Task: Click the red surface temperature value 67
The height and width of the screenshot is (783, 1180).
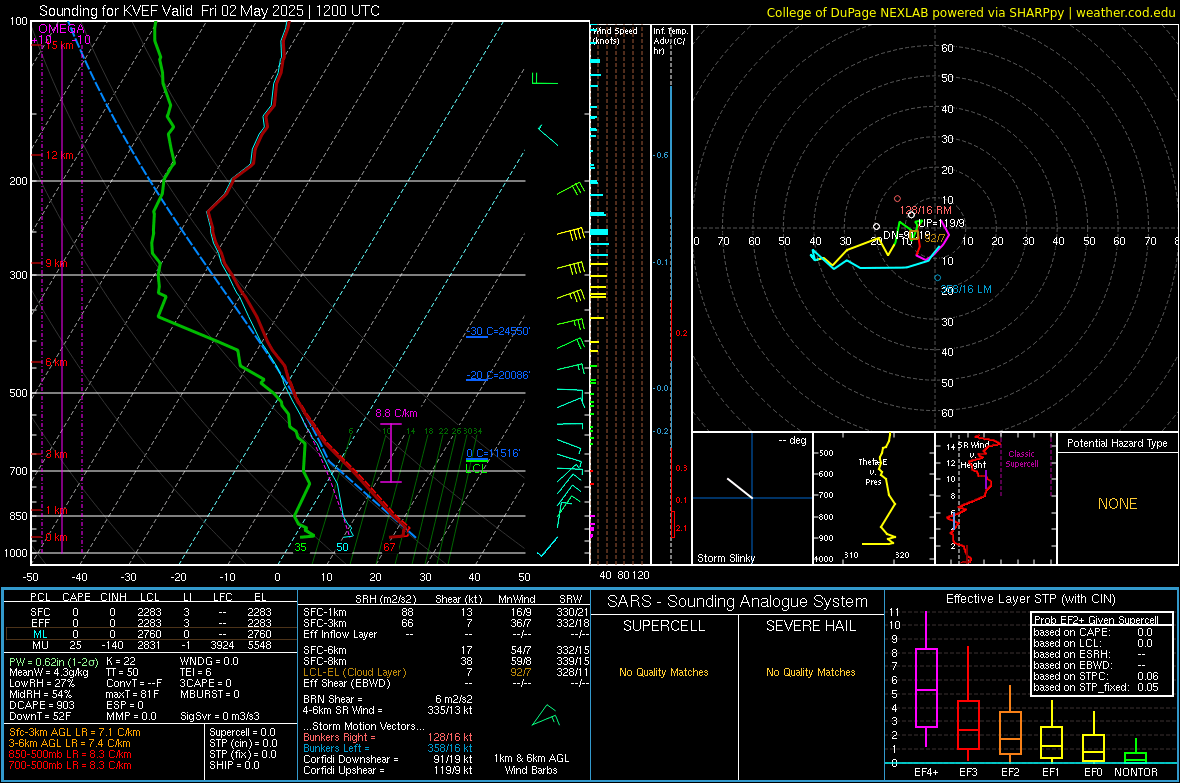Action: (389, 547)
